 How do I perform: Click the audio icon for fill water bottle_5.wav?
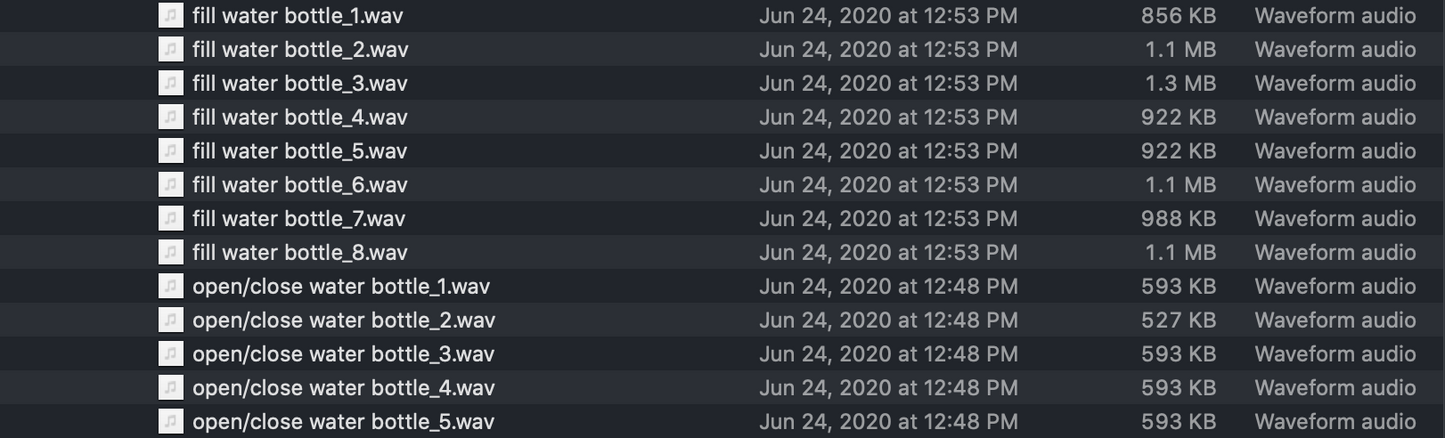(x=171, y=151)
